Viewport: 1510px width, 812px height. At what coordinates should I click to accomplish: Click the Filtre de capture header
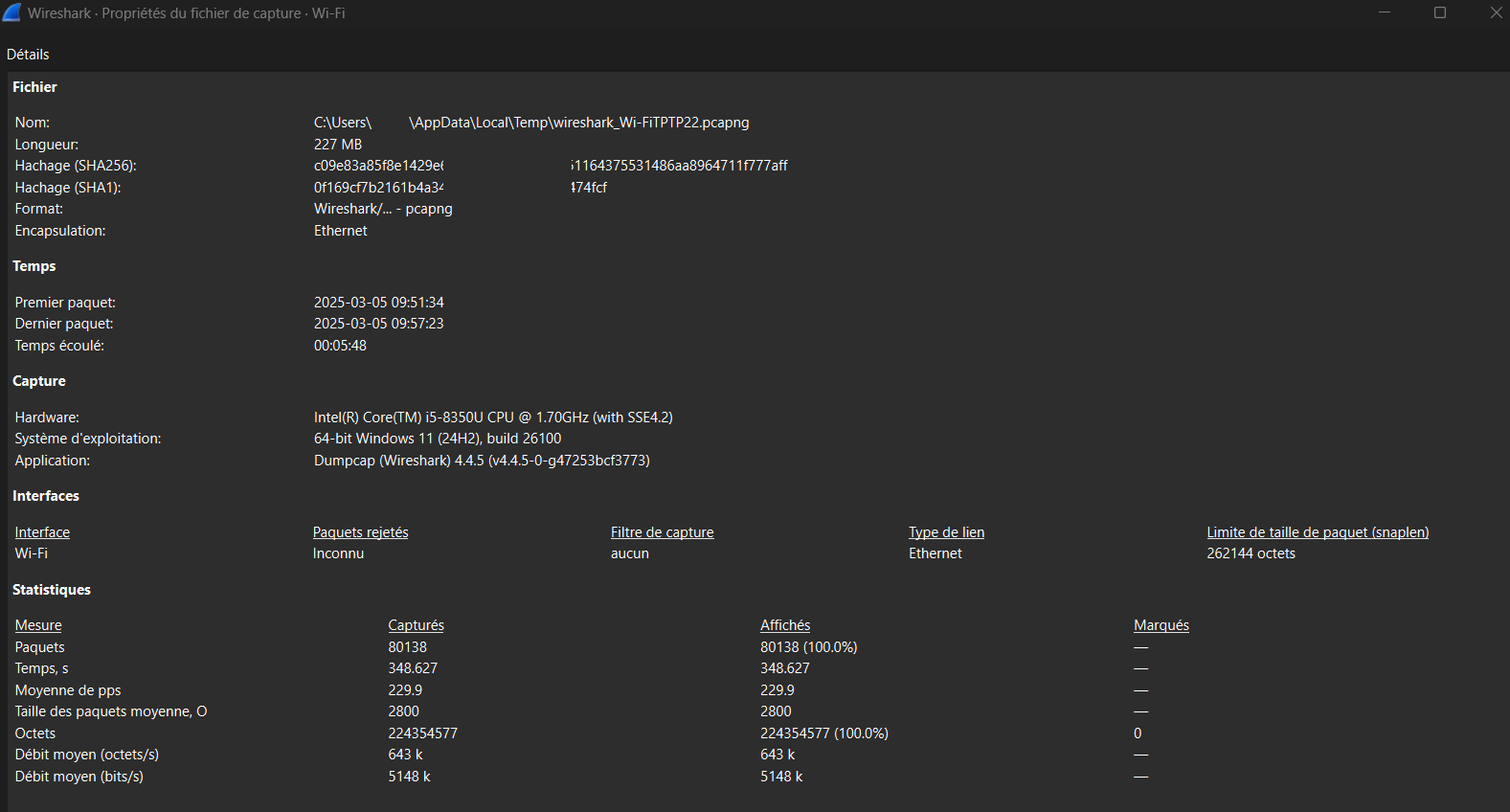(x=662, y=532)
